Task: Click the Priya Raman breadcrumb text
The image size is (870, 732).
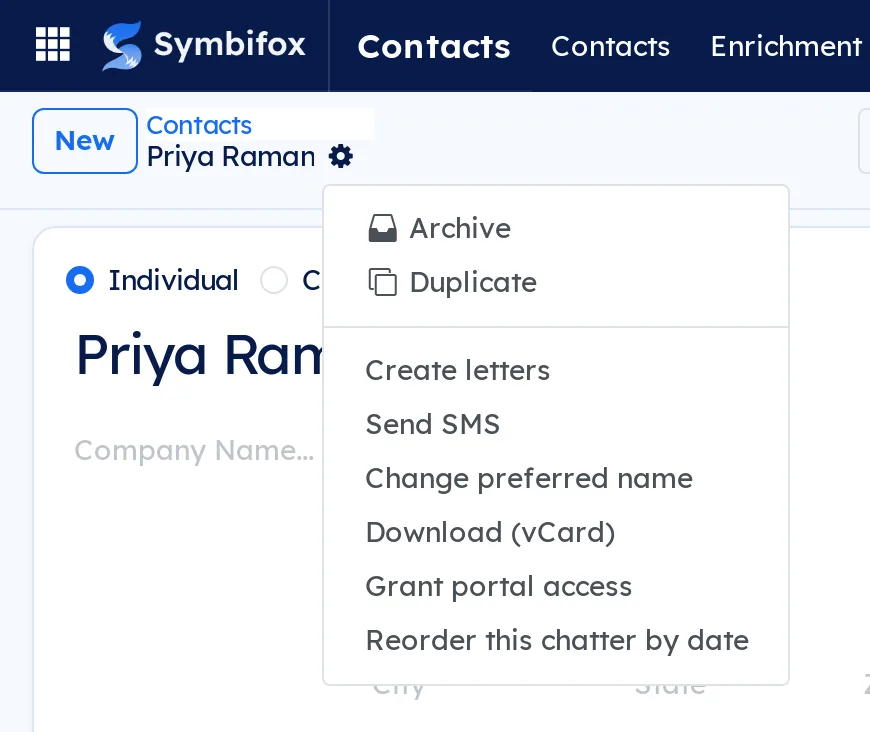Action: [231, 157]
